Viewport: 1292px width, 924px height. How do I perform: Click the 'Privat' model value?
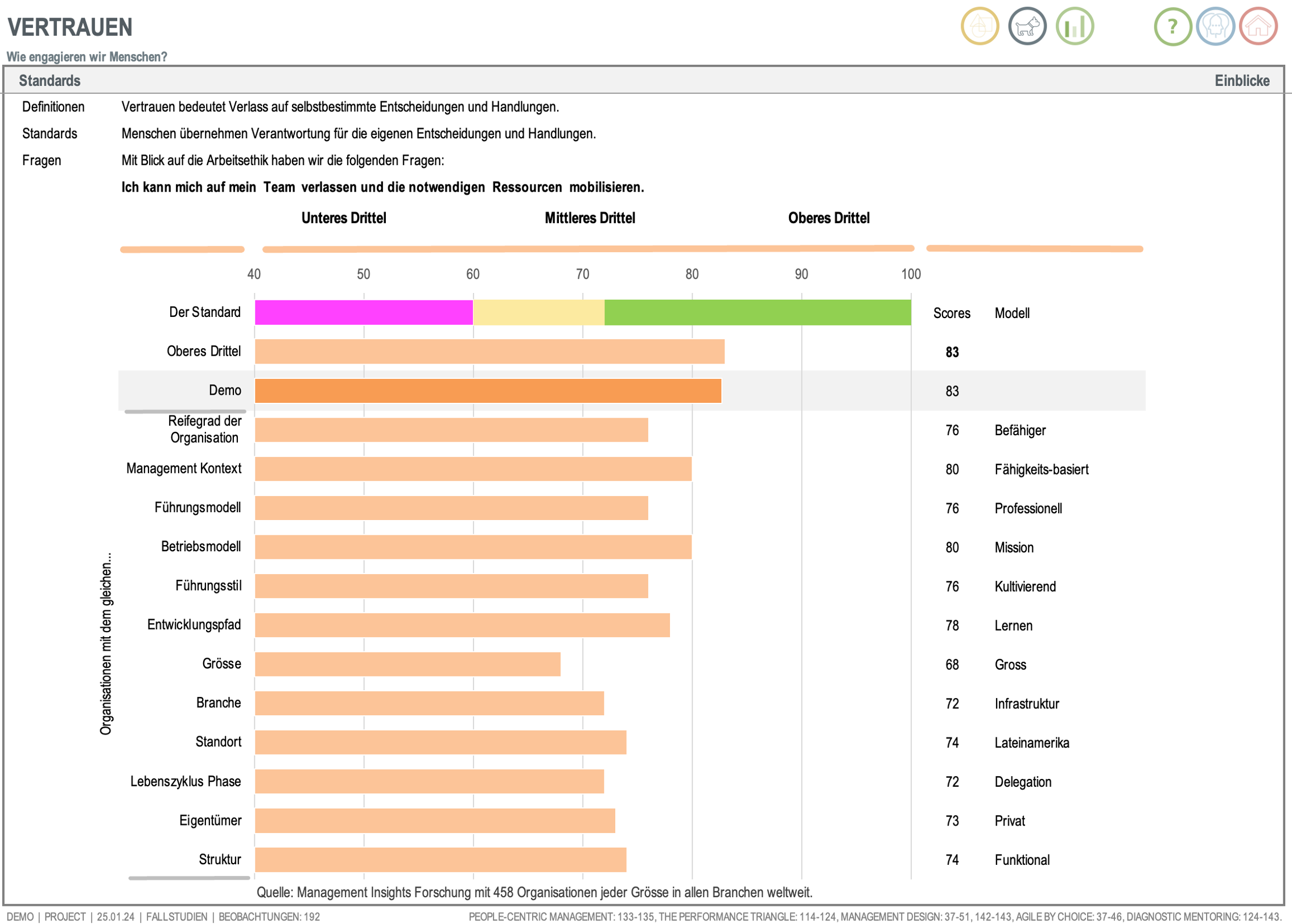(x=1010, y=821)
